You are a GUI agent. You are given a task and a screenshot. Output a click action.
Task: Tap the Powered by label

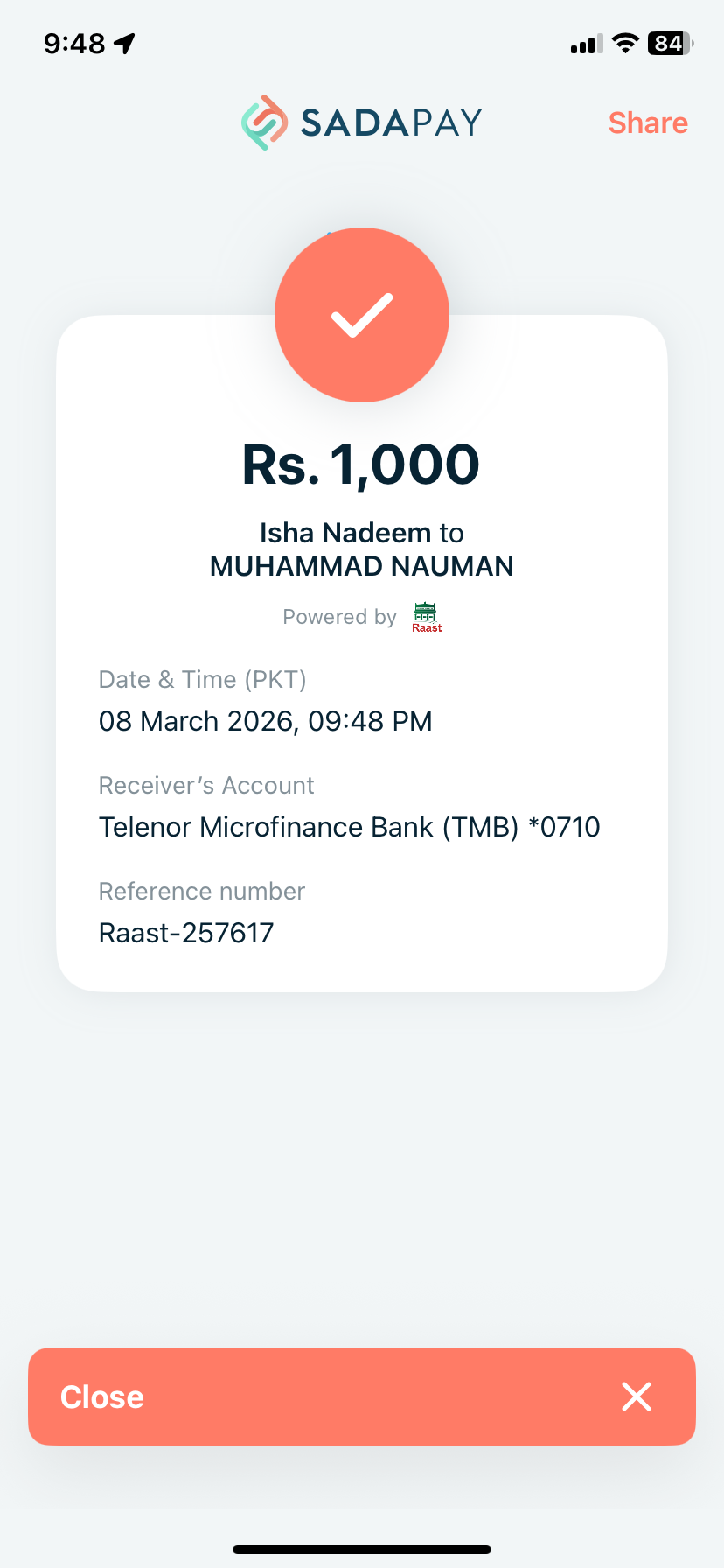coord(339,617)
